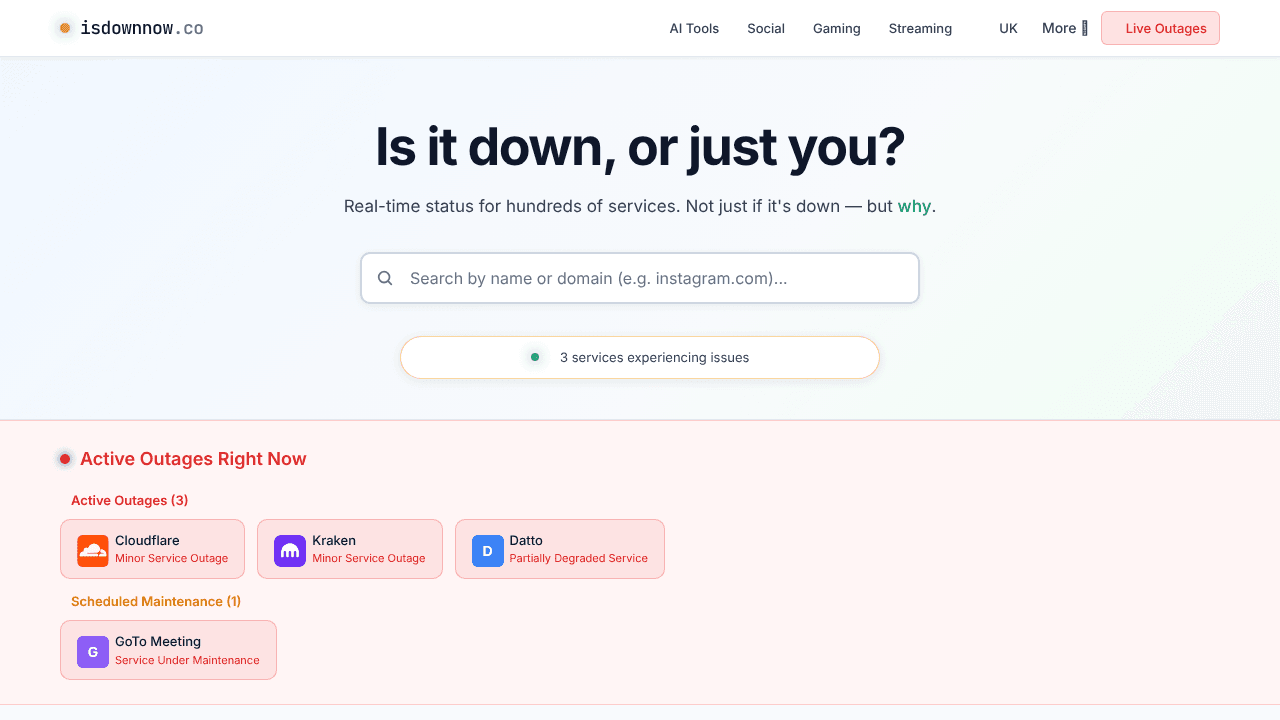Click the isdownnow.co sun logo icon
Image resolution: width=1280 pixels, height=720 pixels.
[x=65, y=28]
